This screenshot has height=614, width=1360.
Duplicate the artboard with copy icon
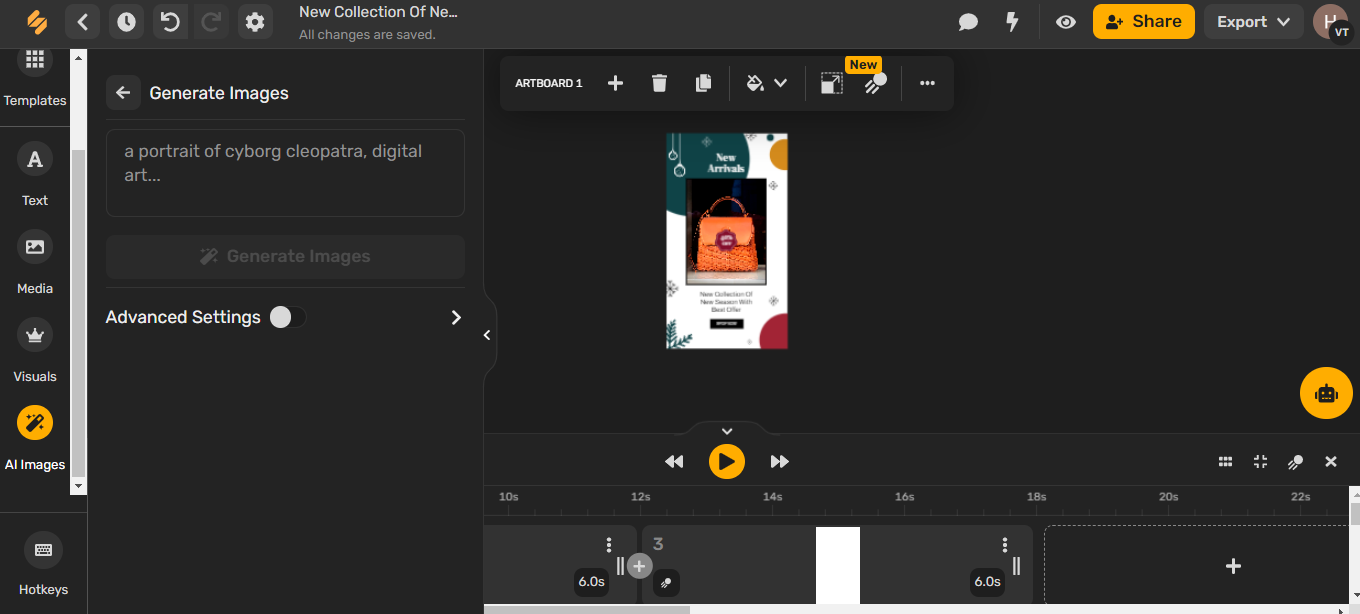point(703,83)
